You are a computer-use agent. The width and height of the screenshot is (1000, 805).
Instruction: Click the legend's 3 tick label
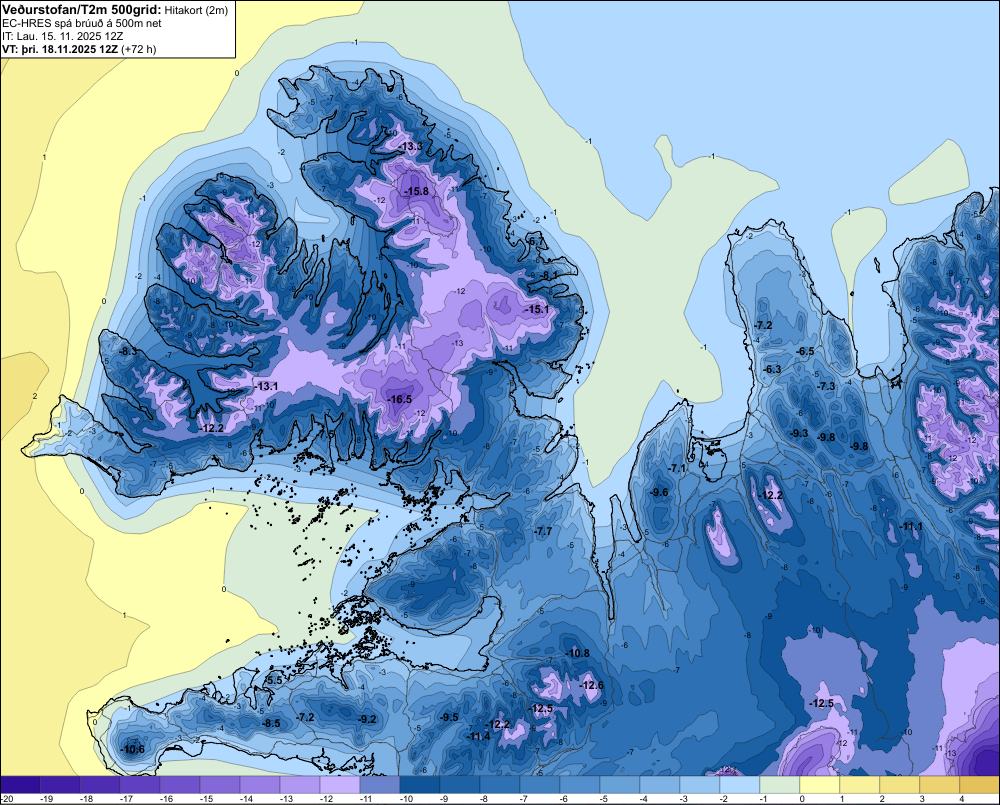pos(922,799)
